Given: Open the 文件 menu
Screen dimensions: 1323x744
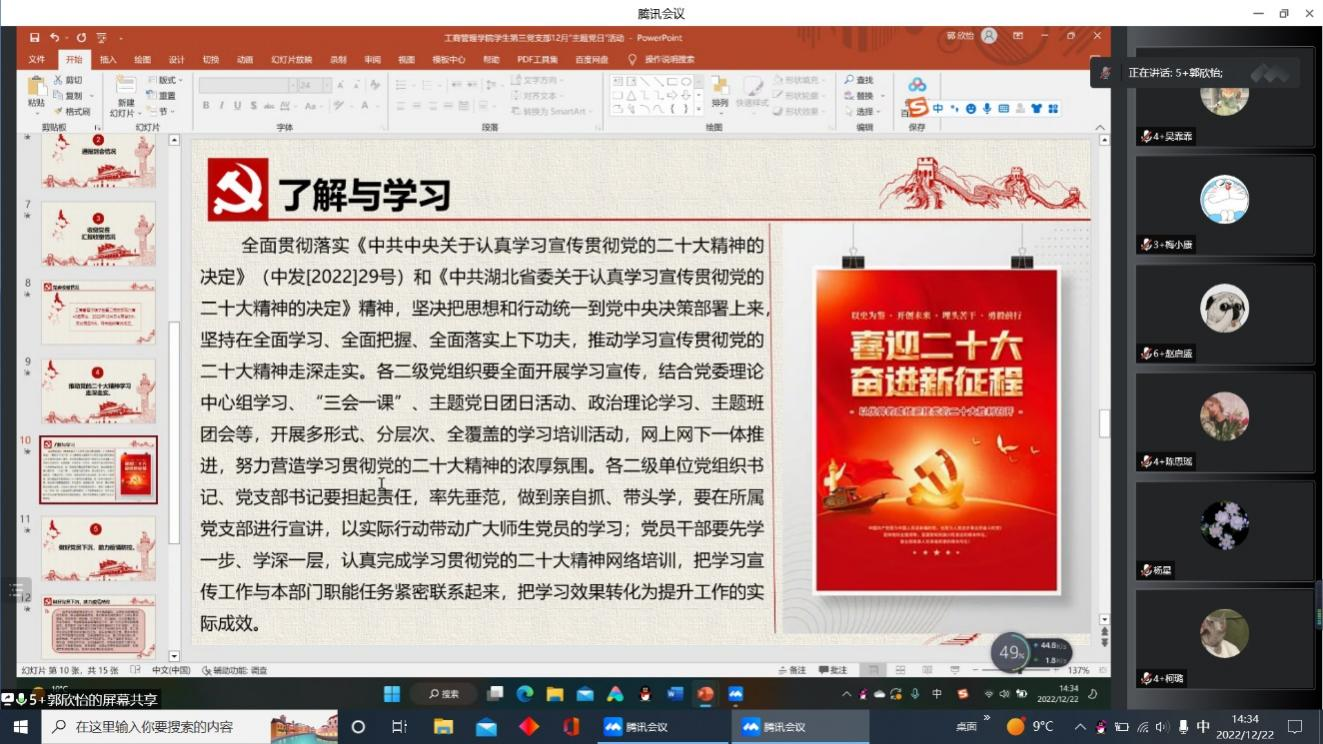Looking at the screenshot, I should click(38, 59).
